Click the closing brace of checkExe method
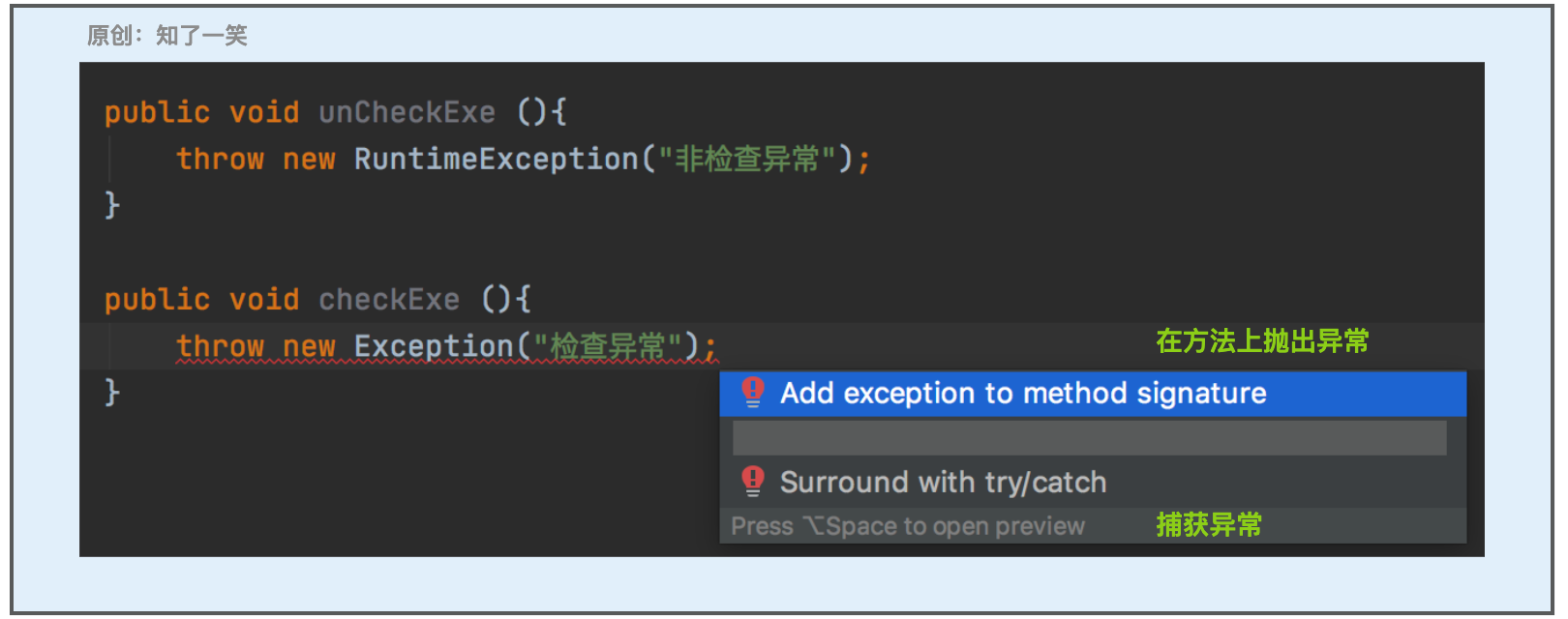1568x619 pixels. coord(112,393)
